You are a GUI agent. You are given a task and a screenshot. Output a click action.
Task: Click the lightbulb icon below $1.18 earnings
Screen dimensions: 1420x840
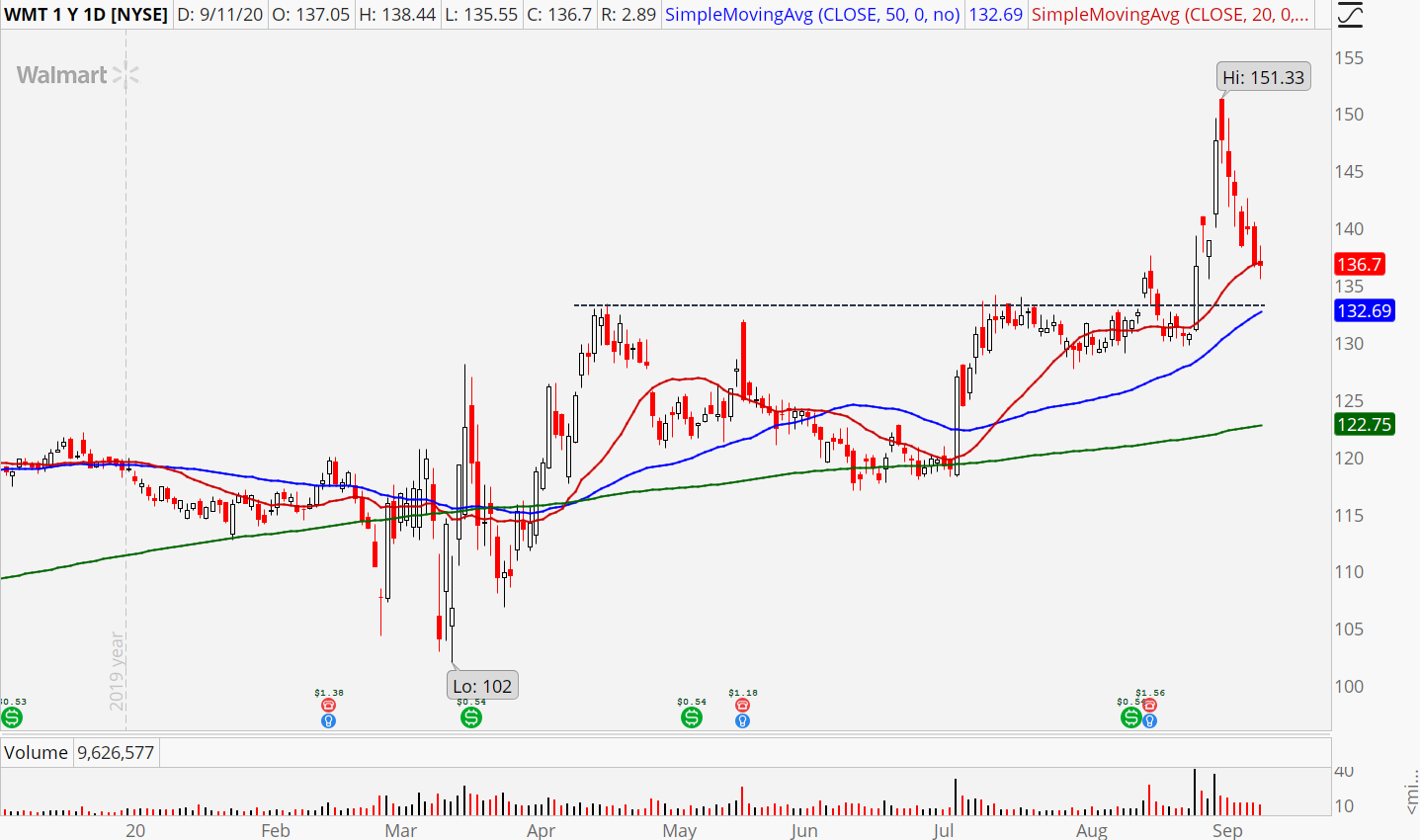[742, 720]
